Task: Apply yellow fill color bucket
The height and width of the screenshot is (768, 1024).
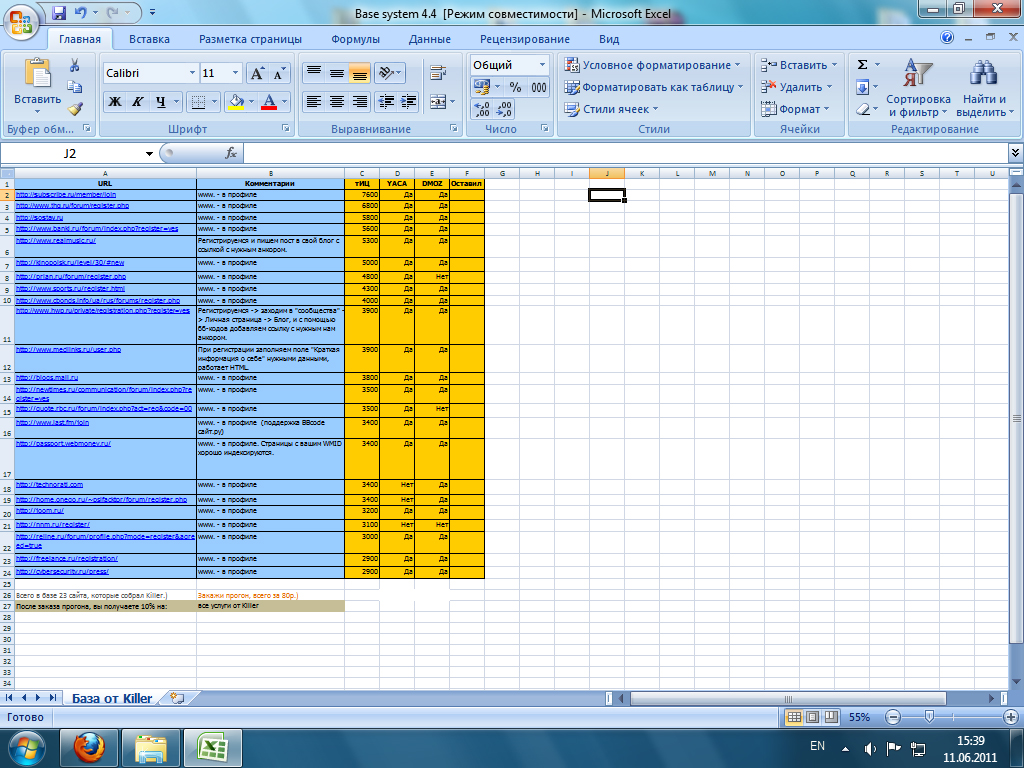Action: click(x=236, y=101)
